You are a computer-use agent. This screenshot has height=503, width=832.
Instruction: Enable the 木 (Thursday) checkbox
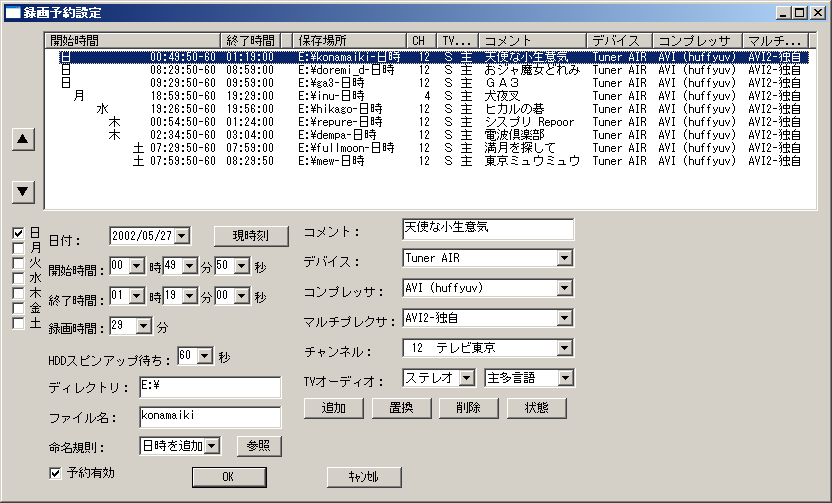(x=19, y=293)
